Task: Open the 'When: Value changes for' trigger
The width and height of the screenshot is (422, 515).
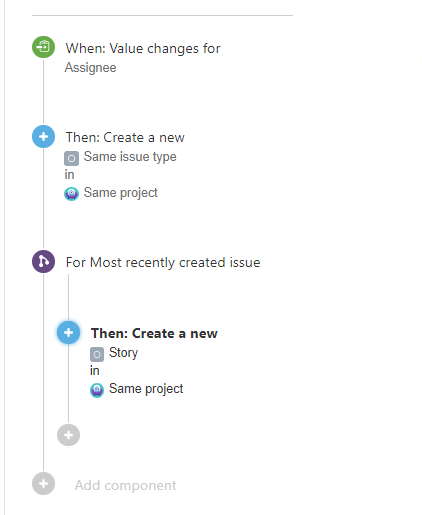Action: pos(143,49)
